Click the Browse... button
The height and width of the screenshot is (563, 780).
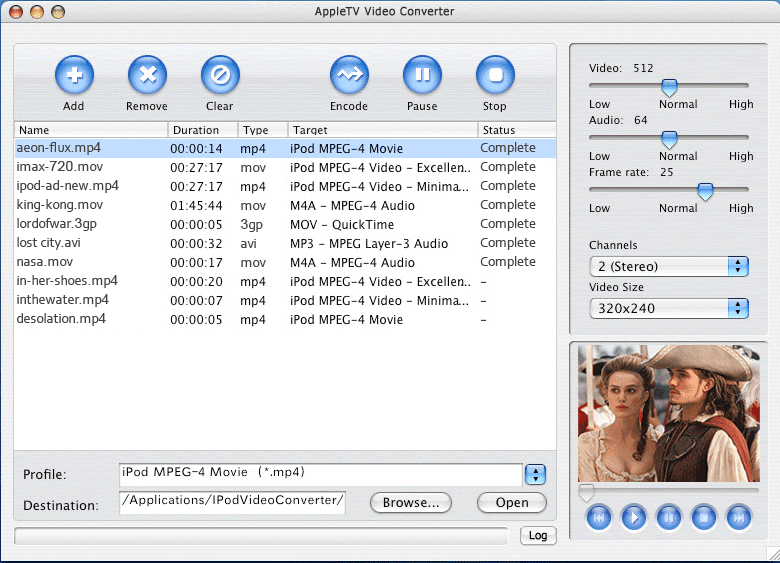point(411,503)
